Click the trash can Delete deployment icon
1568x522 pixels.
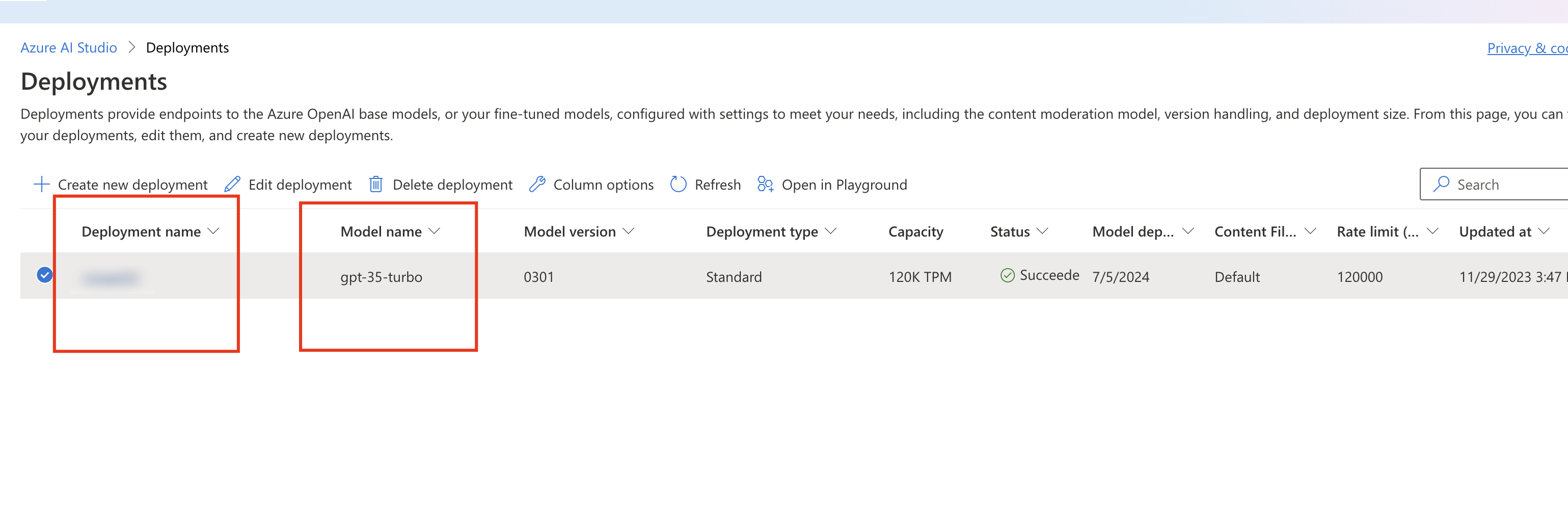[376, 185]
